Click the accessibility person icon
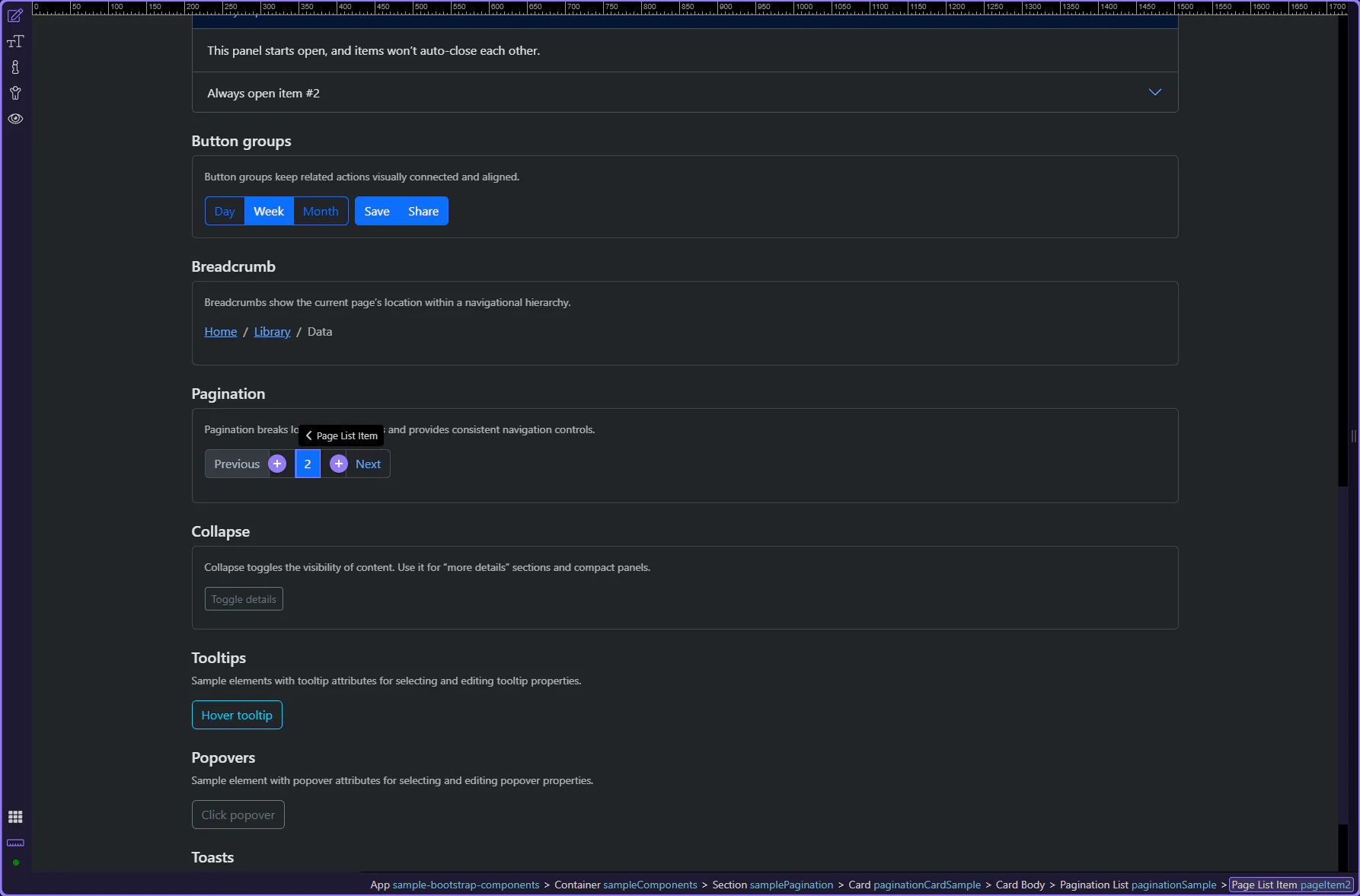The width and height of the screenshot is (1360, 896). click(x=15, y=94)
